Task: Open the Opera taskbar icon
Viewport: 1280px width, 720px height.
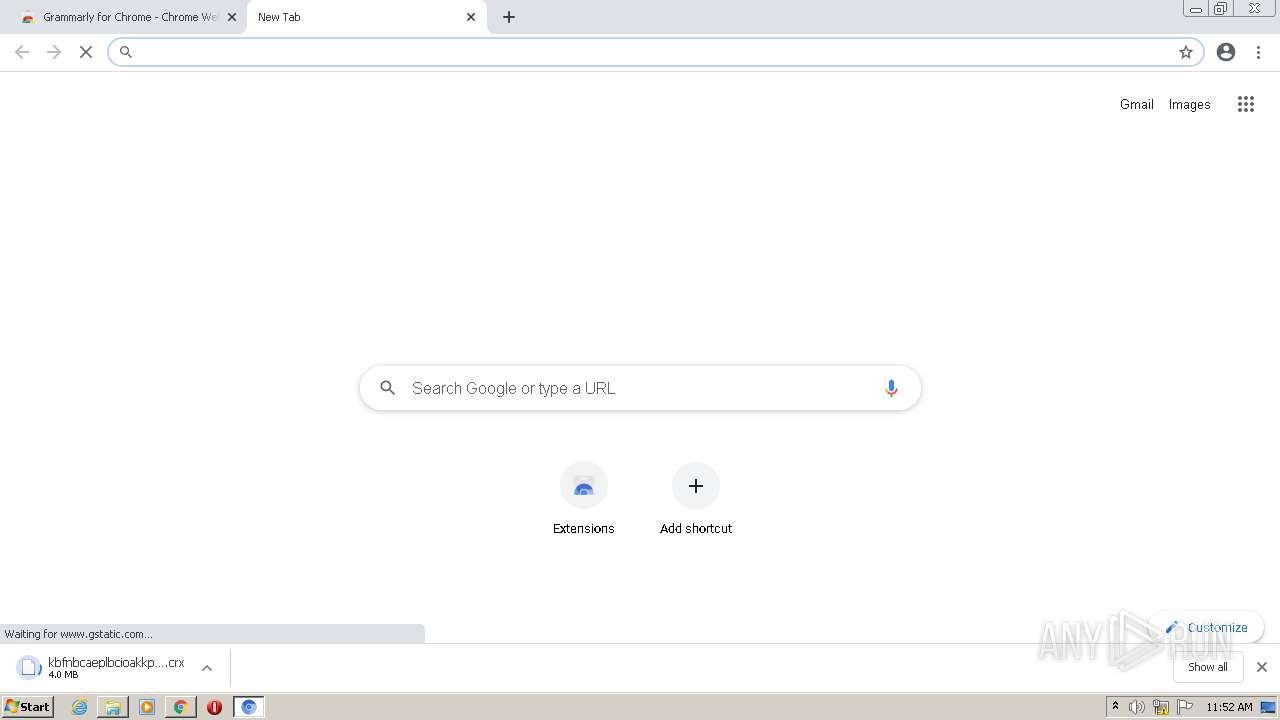Action: 214,707
